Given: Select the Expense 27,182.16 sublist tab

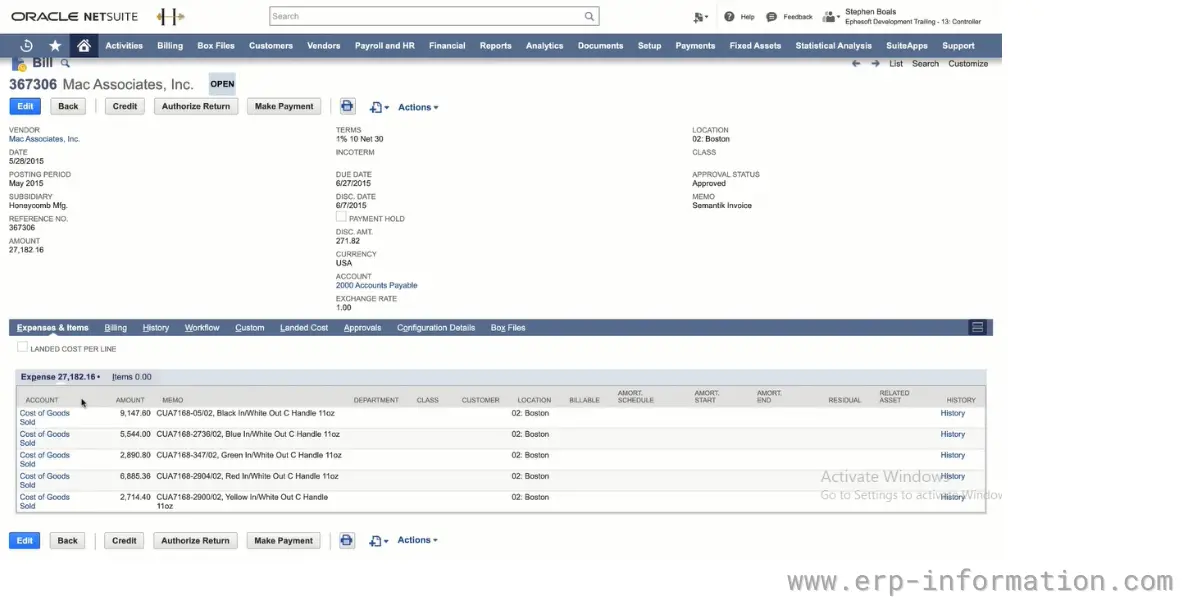Looking at the screenshot, I should tap(61, 377).
